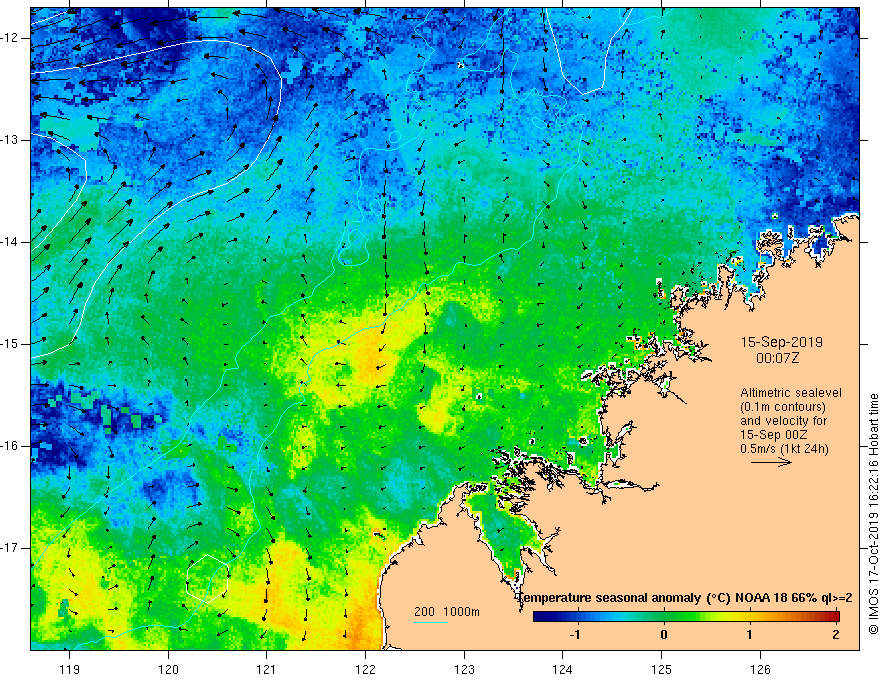The width and height of the screenshot is (880, 680).
Task: Click longitude axis label 124
Action: [563, 669]
